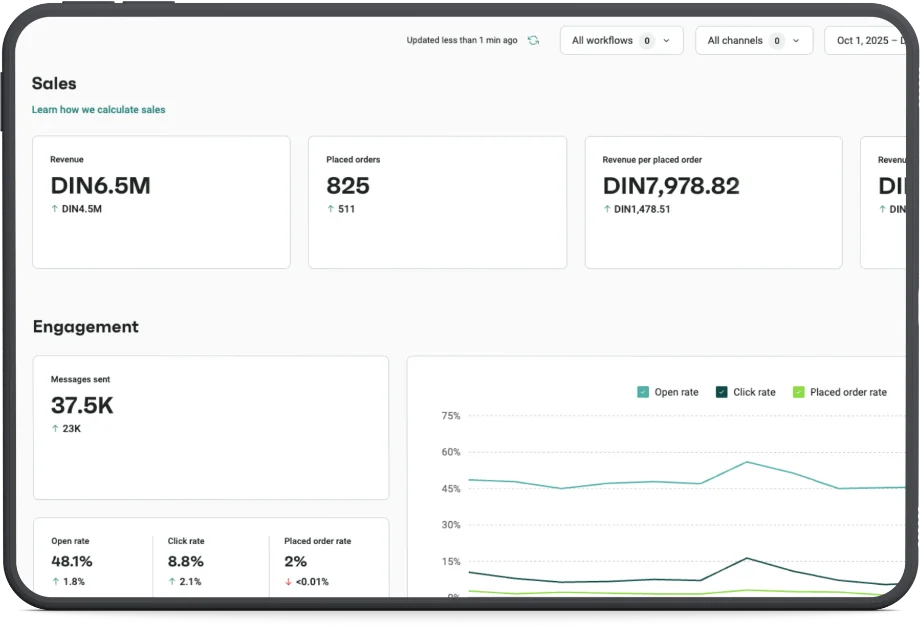Toggle the Placed order rate legend checkbox

799,392
